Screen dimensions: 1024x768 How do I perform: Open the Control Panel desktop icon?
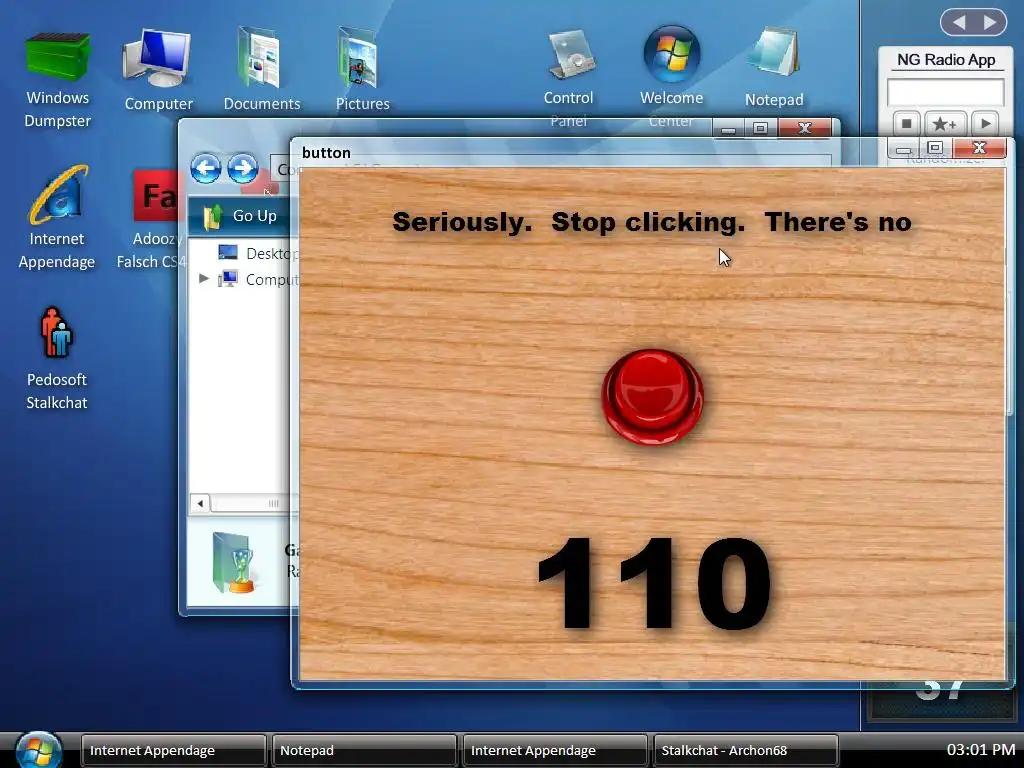[x=568, y=77]
